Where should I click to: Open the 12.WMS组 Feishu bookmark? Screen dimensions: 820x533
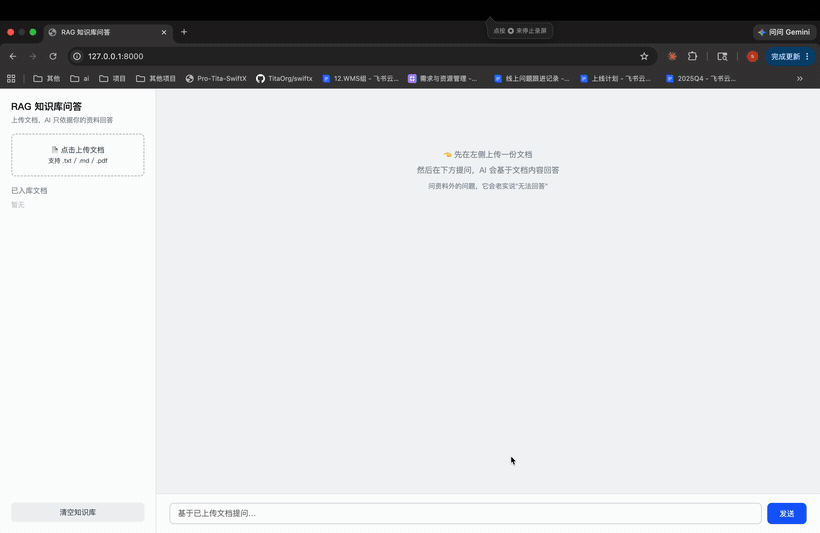tap(360, 78)
